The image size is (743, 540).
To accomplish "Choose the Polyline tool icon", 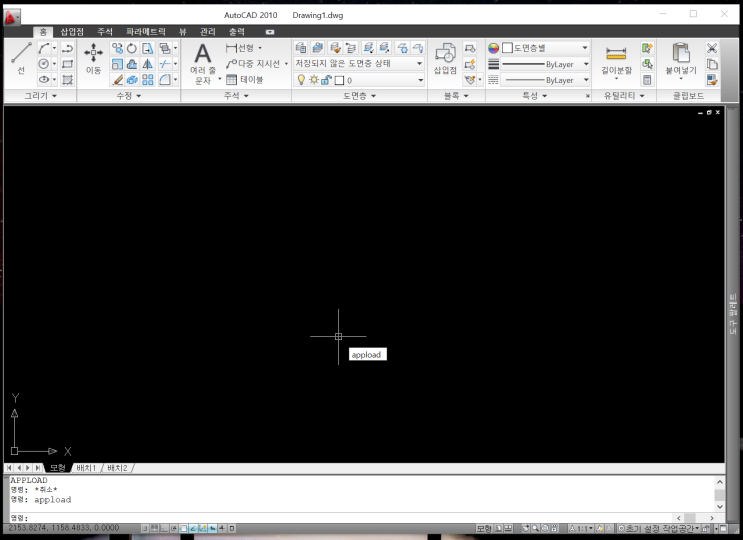I will coord(67,48).
